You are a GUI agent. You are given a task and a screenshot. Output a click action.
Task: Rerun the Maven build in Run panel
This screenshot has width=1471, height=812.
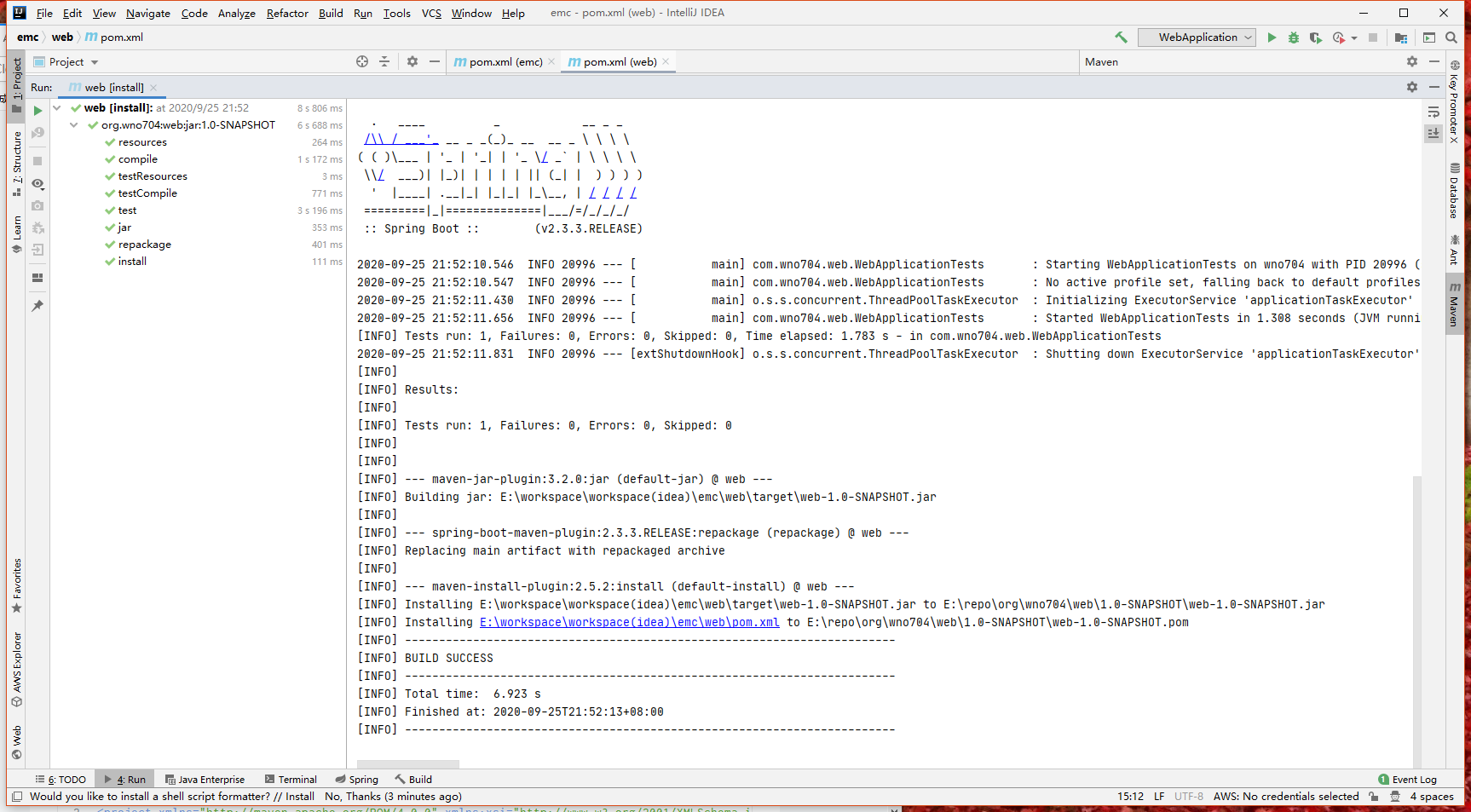(37, 111)
